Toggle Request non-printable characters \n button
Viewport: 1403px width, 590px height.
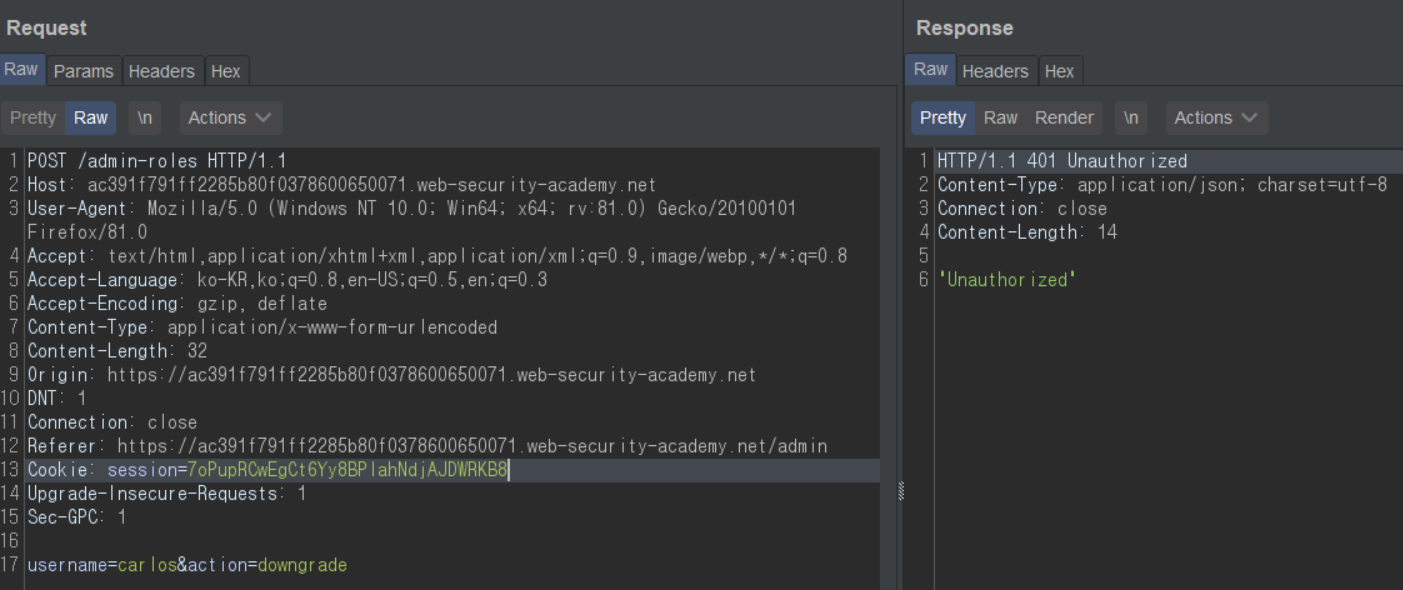tap(145, 118)
